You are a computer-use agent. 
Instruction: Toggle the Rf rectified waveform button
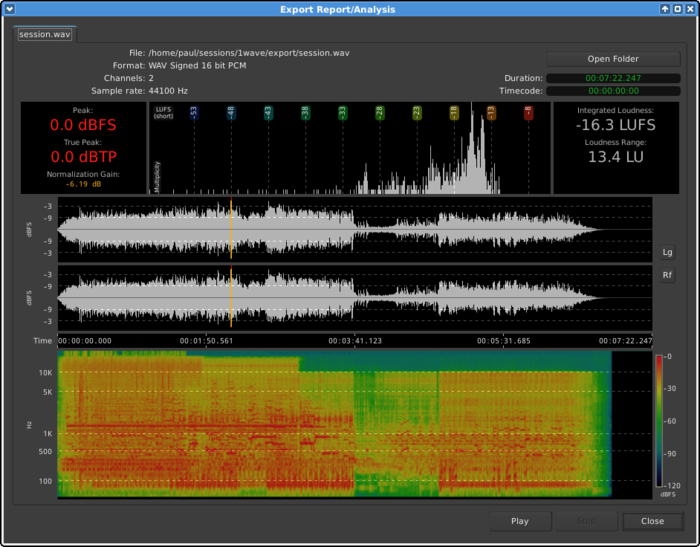668,275
